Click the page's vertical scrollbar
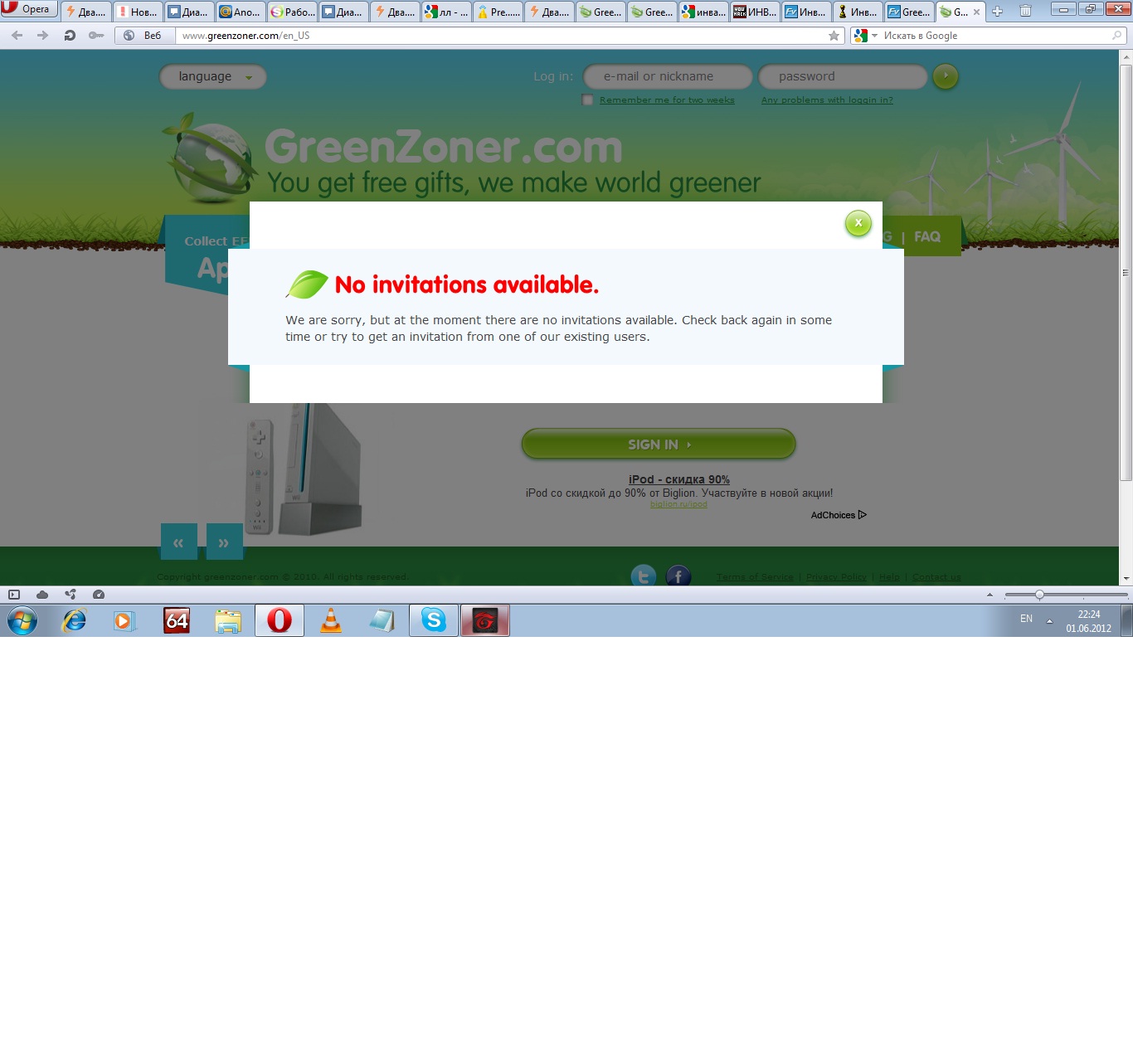1133x1064 pixels. point(1126,272)
